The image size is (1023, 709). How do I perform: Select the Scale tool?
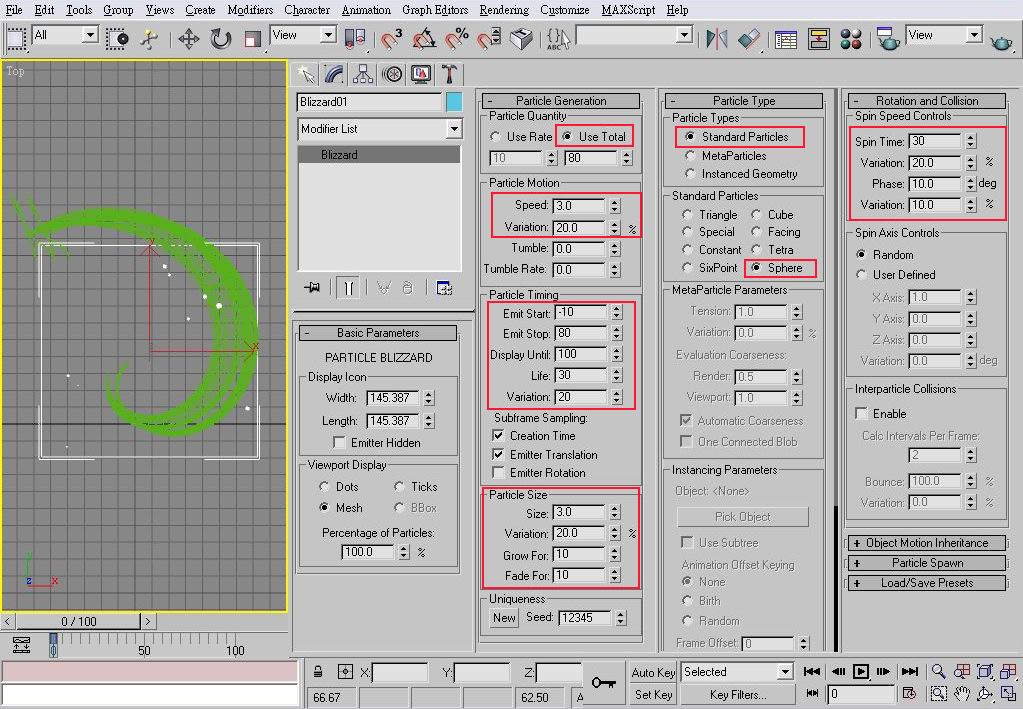point(252,39)
